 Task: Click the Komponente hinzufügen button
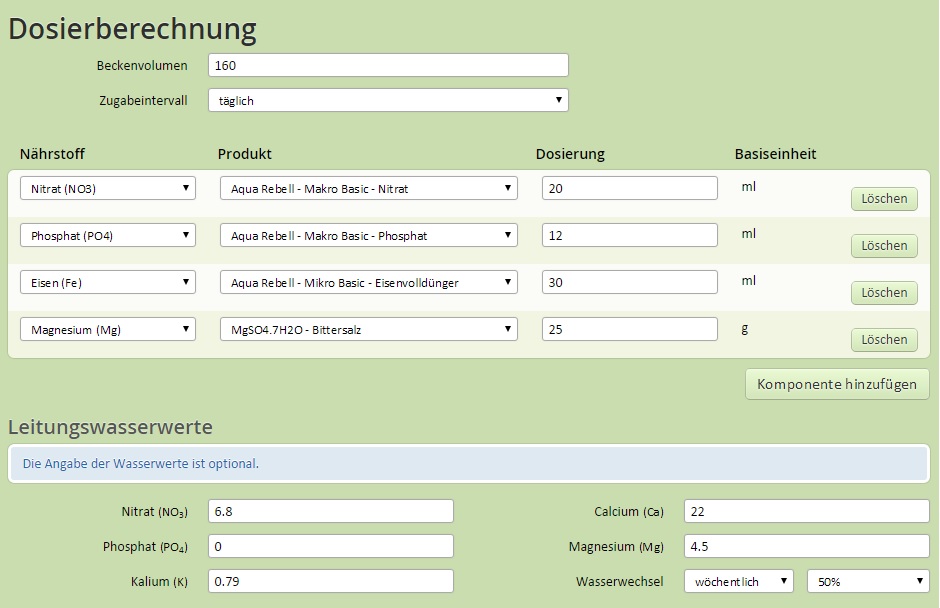point(837,384)
